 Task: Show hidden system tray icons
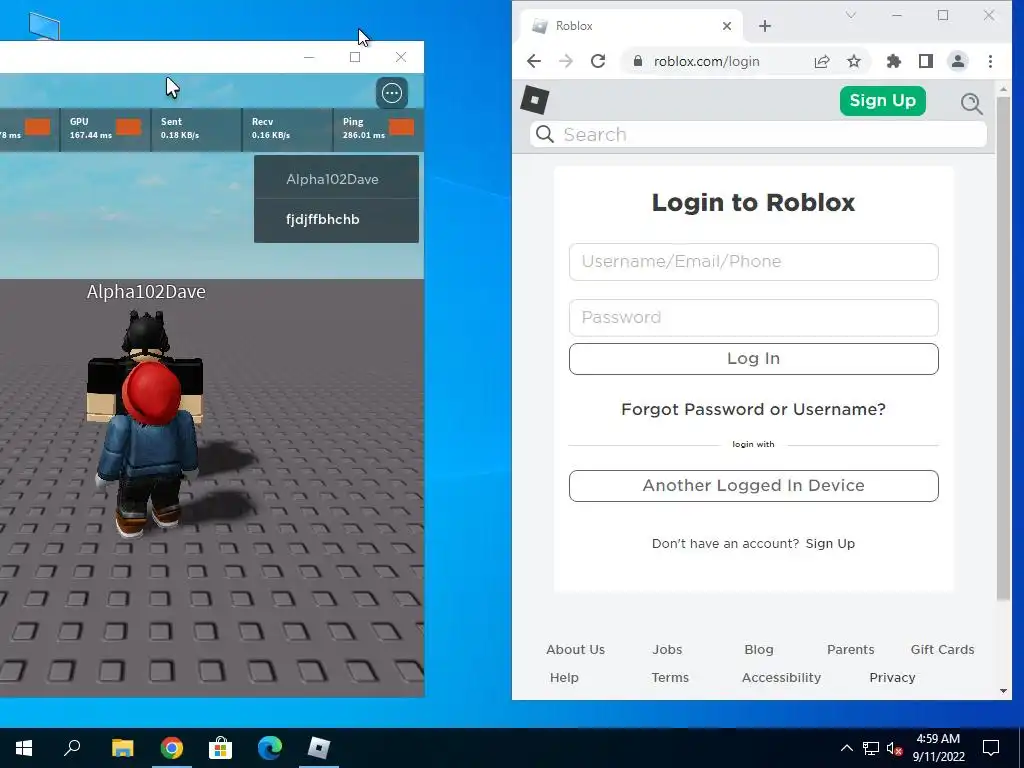pos(846,748)
